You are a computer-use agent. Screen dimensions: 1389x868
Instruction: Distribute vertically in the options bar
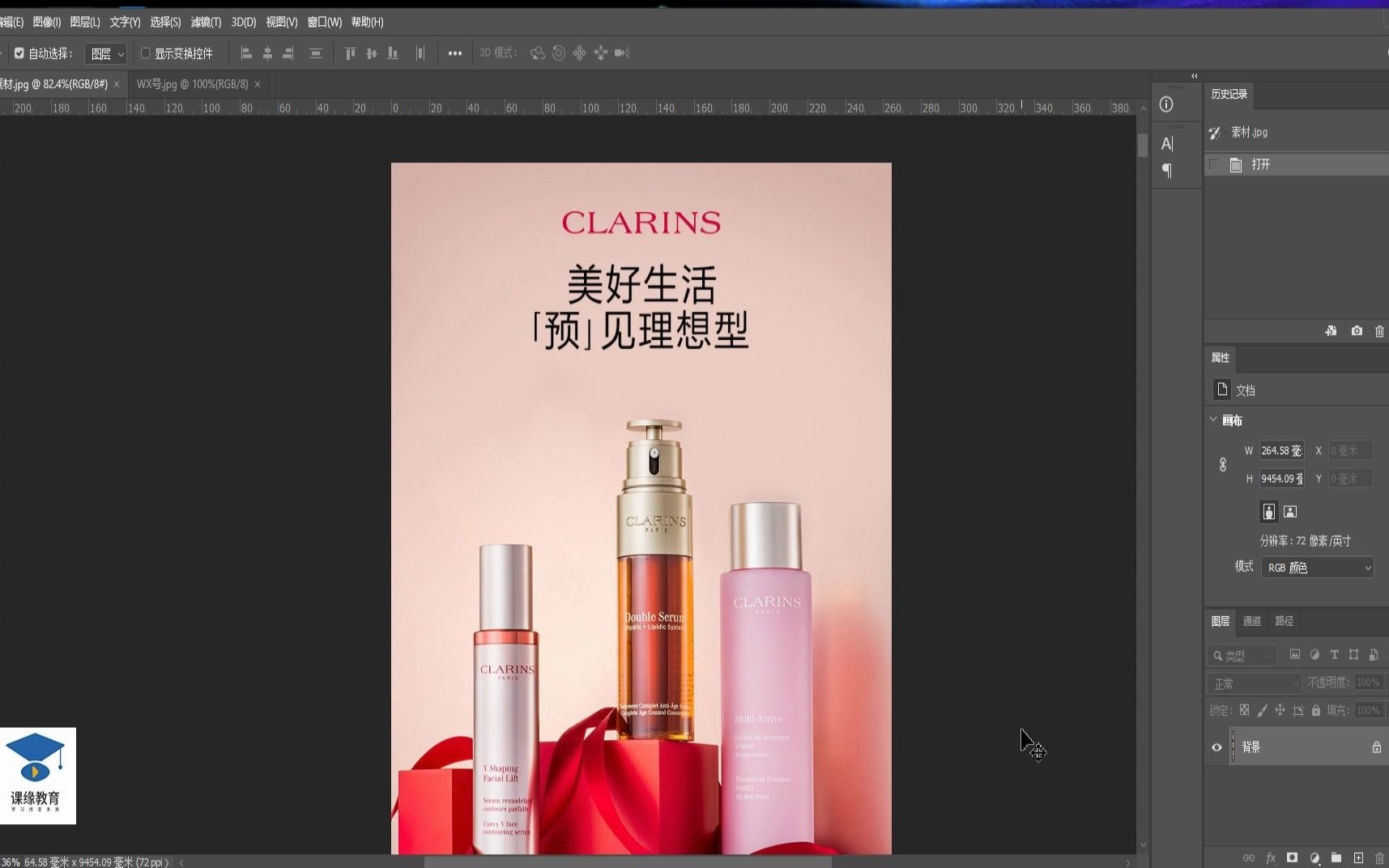(316, 53)
